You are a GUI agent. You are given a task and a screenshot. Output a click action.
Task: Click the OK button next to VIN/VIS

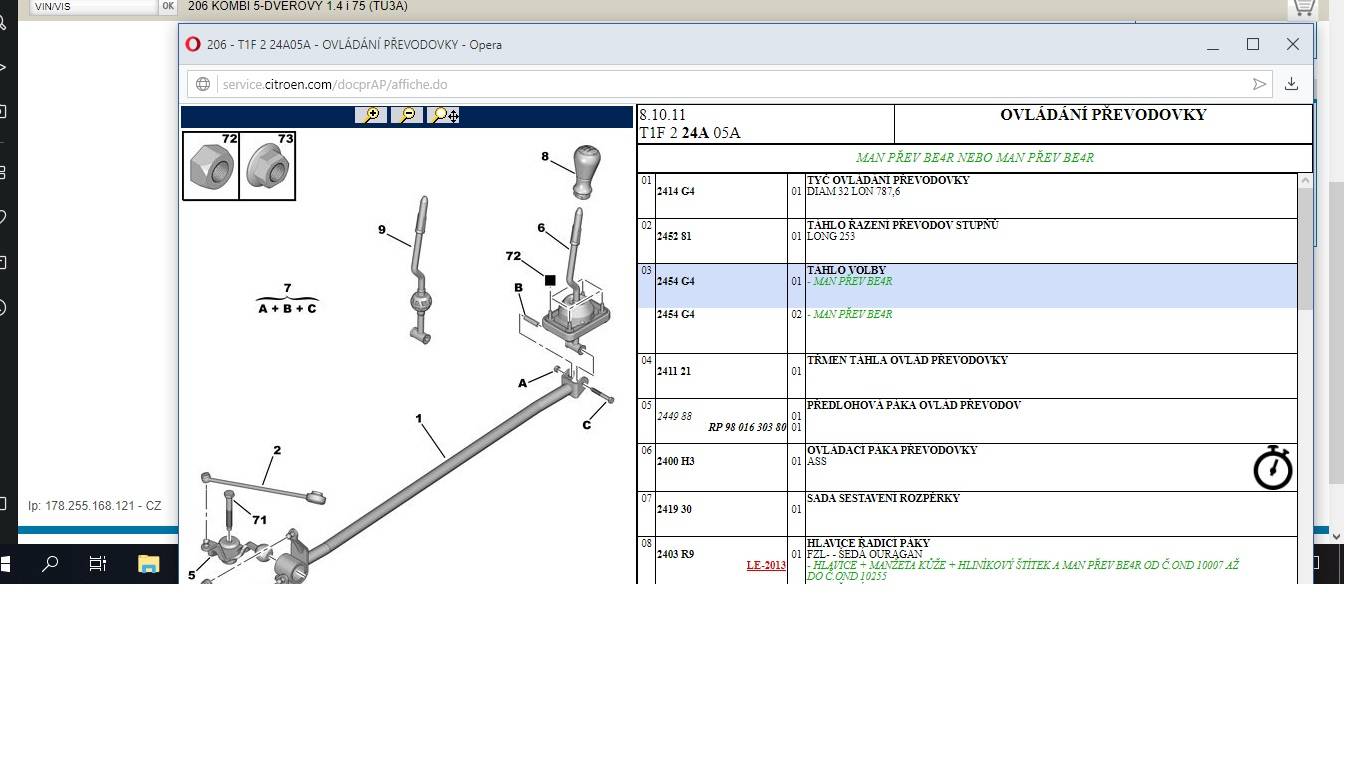point(168,6)
